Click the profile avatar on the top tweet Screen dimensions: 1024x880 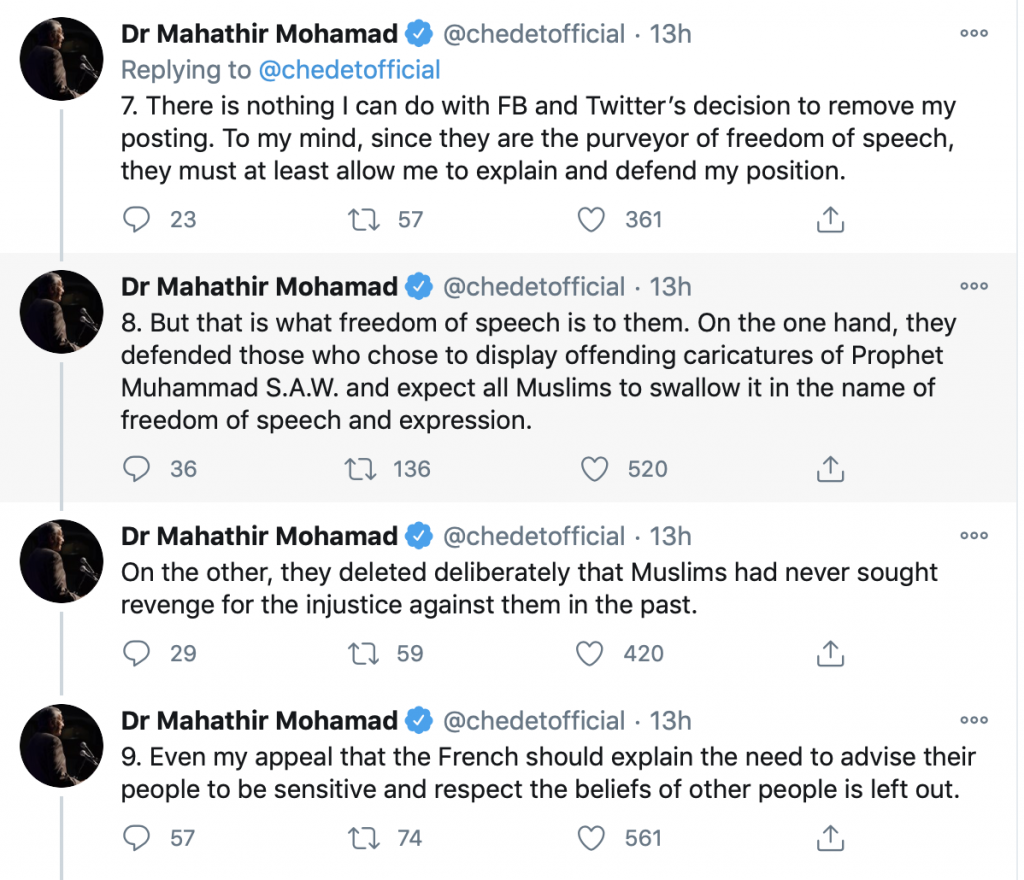click(61, 58)
